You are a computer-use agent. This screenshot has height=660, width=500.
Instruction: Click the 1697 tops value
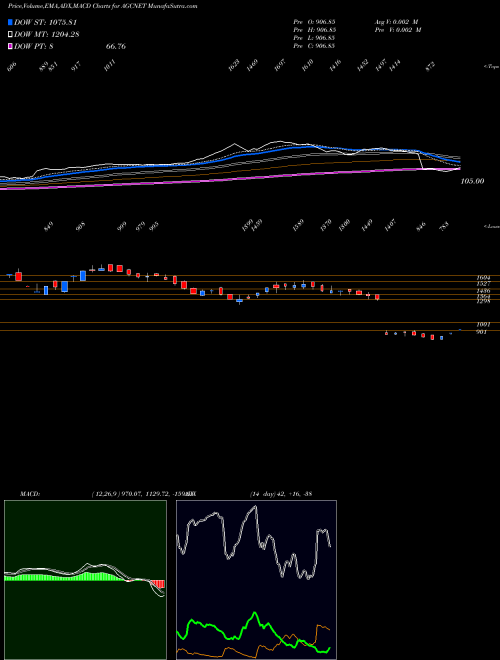280,65
